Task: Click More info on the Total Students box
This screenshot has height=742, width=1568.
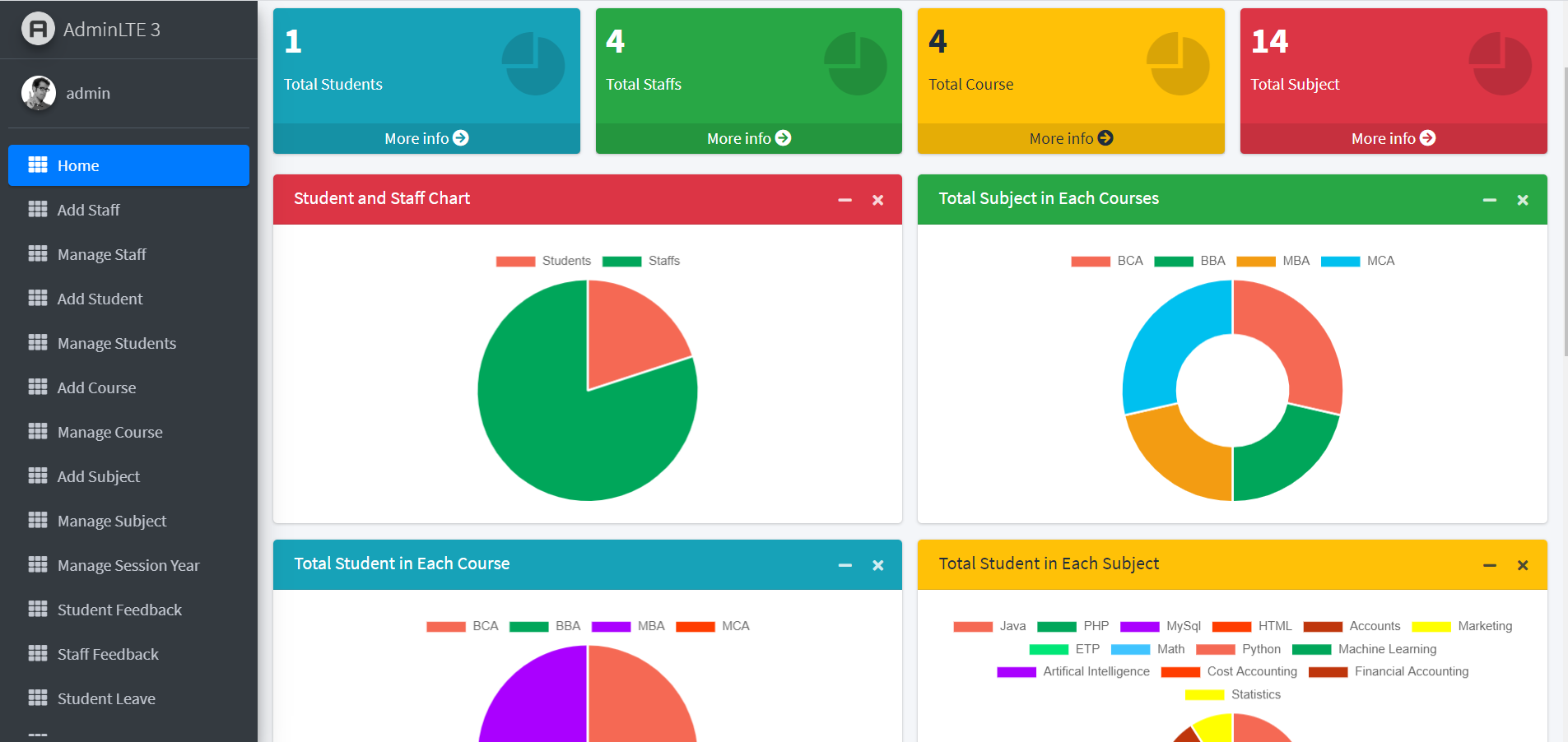Action: coord(426,138)
